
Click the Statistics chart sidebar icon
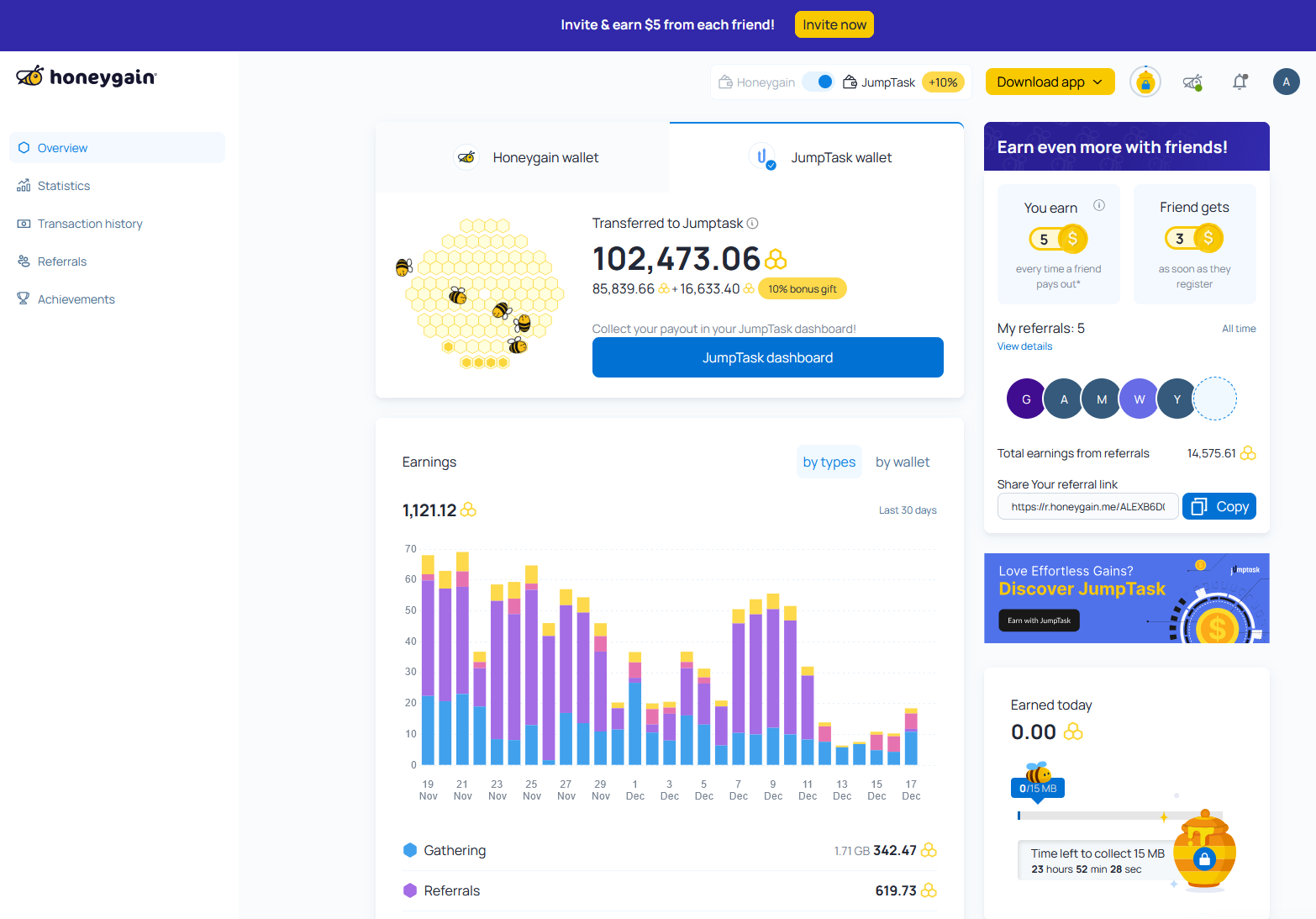pyautogui.click(x=24, y=185)
